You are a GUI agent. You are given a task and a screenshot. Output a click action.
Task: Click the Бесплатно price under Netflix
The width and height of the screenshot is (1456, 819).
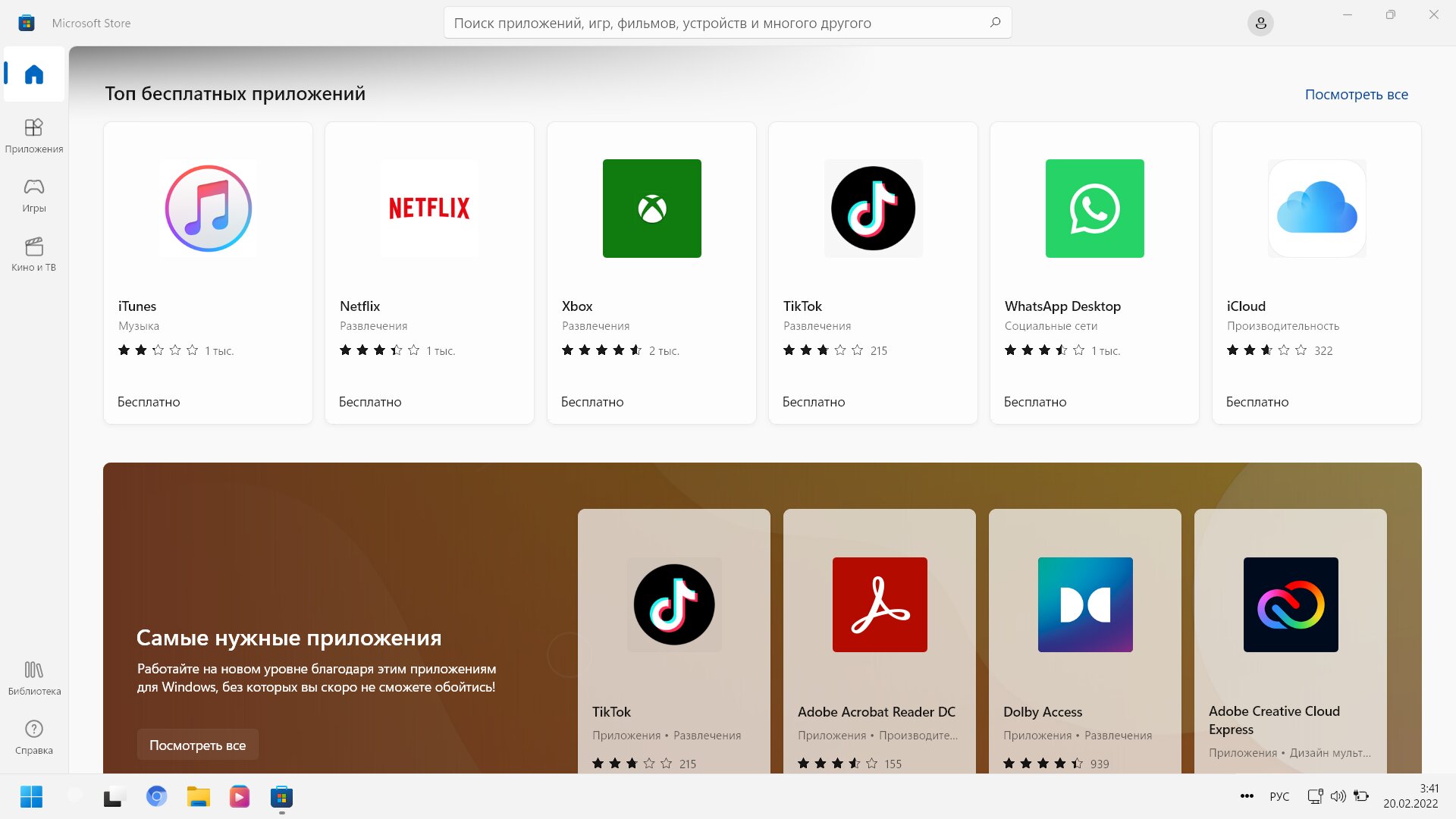pos(370,402)
